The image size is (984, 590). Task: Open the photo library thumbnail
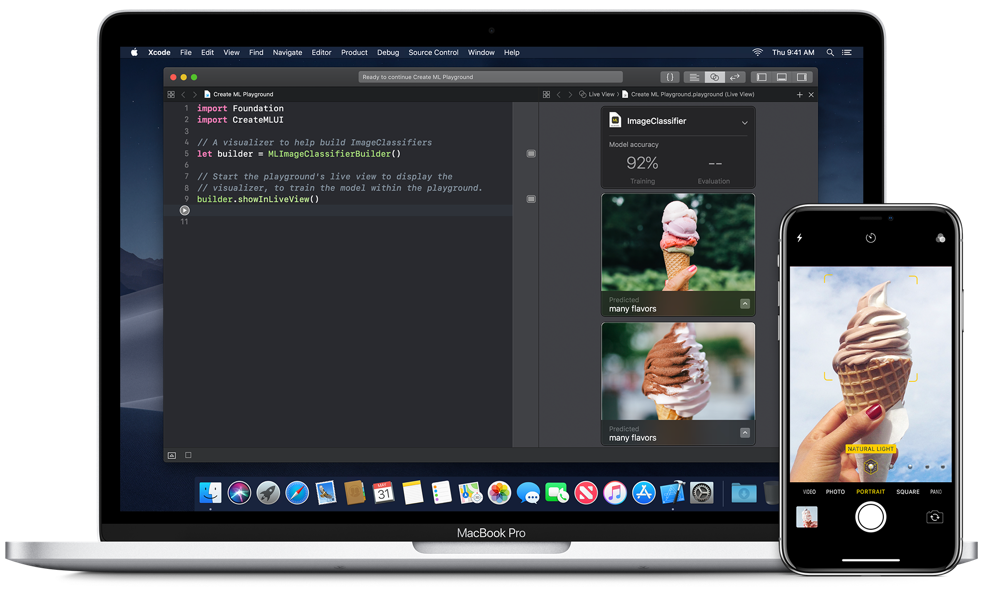[x=807, y=517]
